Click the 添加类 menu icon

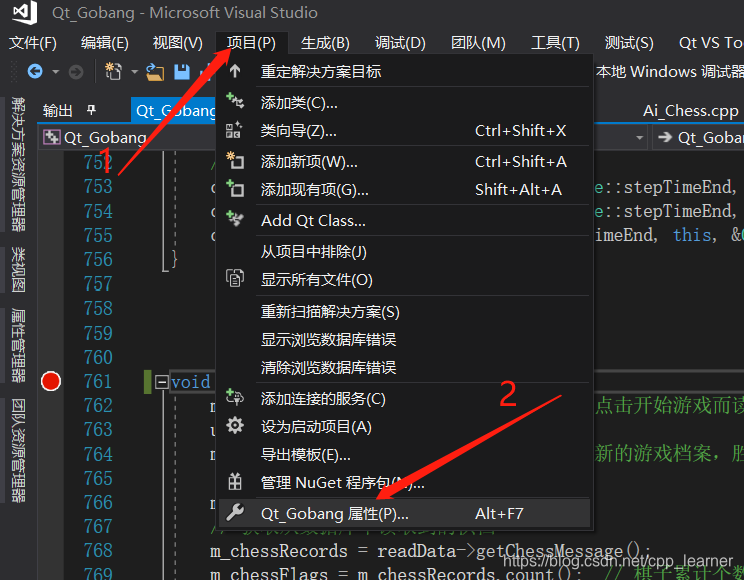(x=235, y=101)
